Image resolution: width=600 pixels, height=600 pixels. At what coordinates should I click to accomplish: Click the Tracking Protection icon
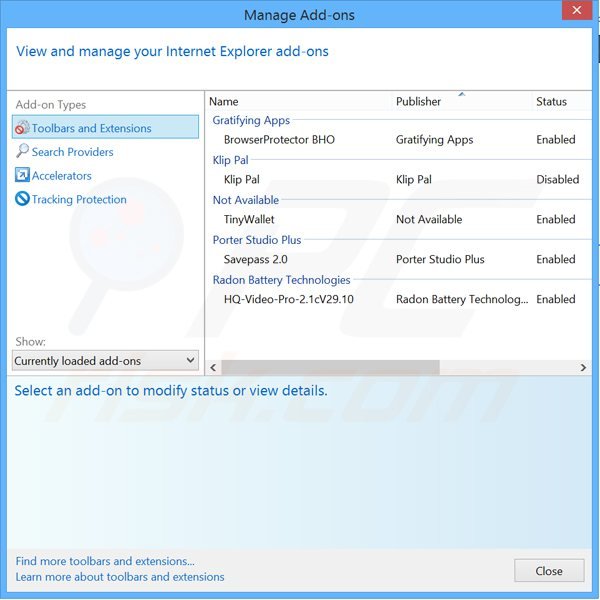(22, 200)
